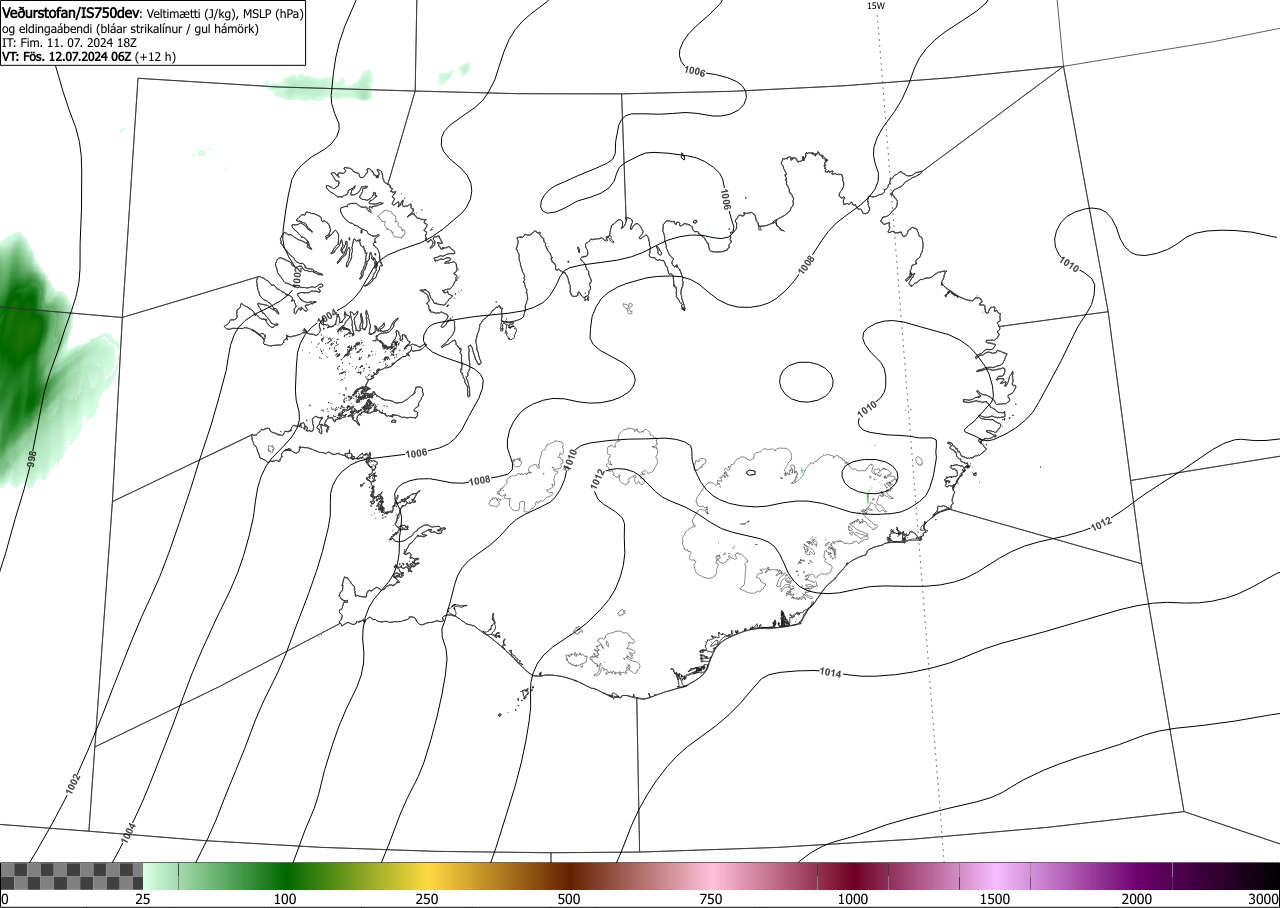Click the color bar tick label '750'
Image resolution: width=1280 pixels, height=908 pixels.
[711, 899]
